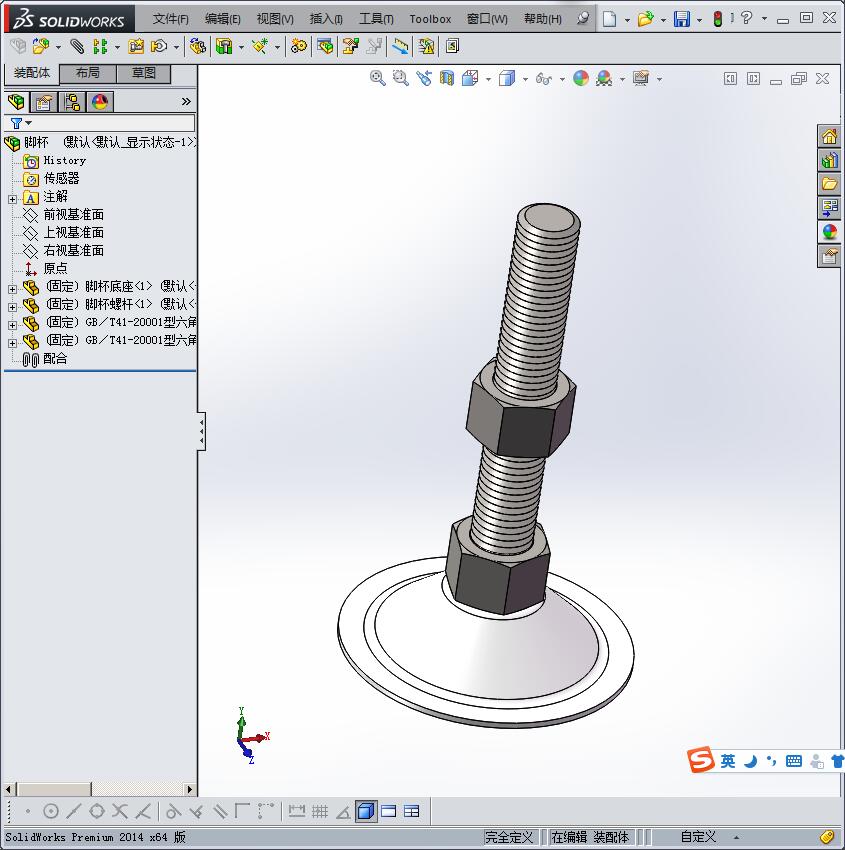This screenshot has height=850, width=845.
Task: Click the Insert Components icon in assembly toolbar
Action: (x=41, y=47)
